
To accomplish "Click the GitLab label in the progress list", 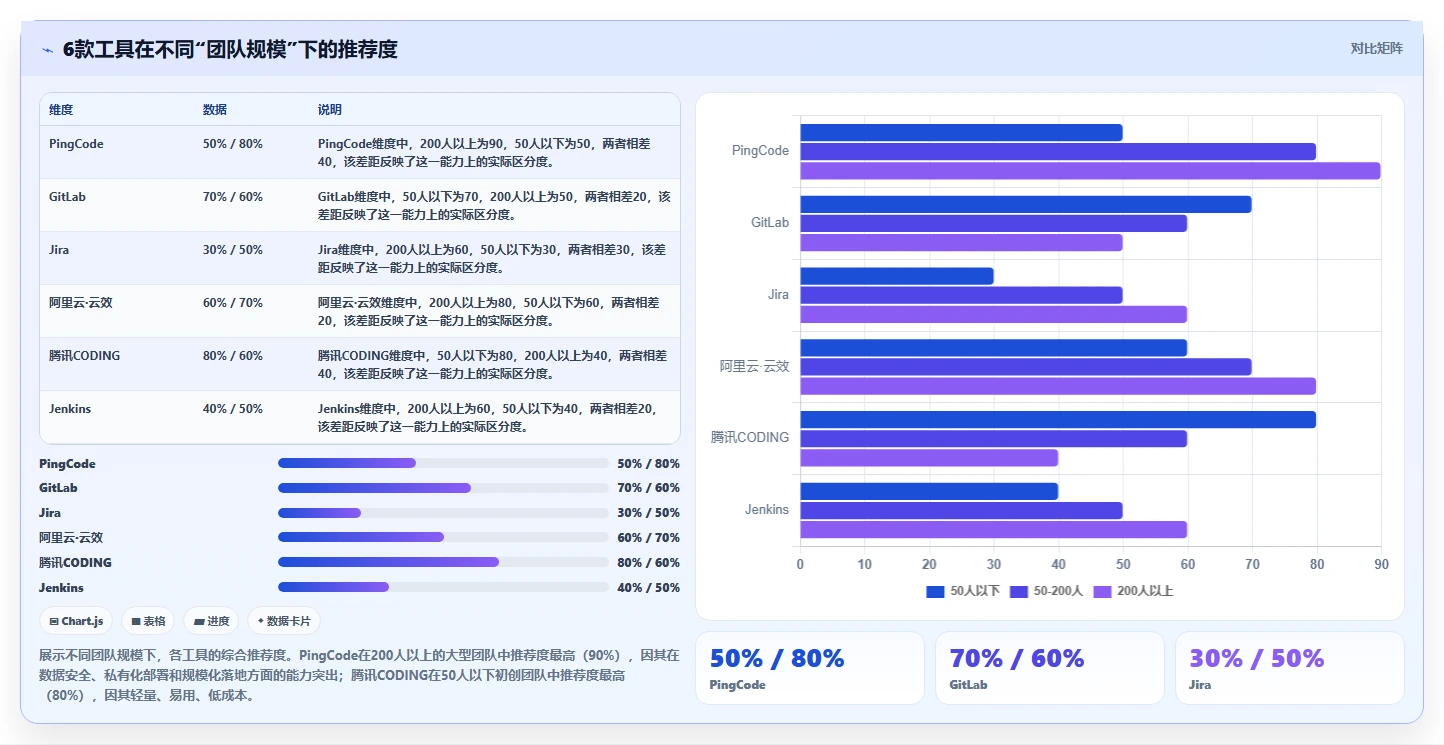I will point(58,488).
